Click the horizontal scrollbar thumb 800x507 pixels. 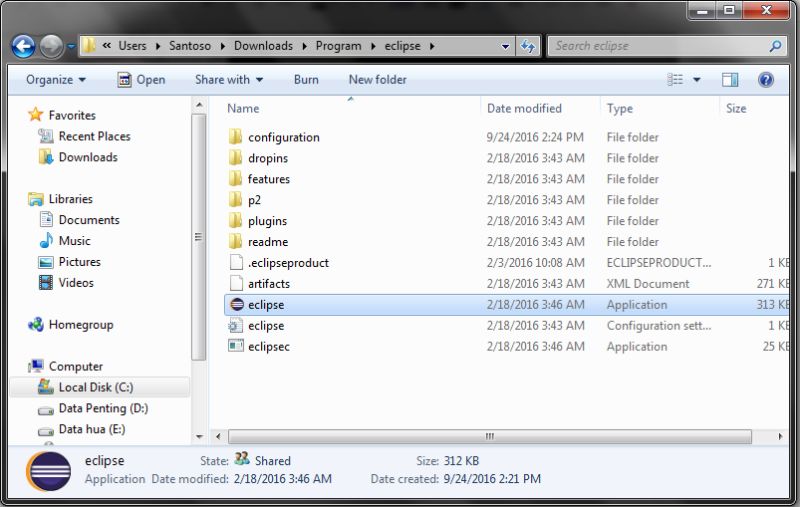pos(490,437)
